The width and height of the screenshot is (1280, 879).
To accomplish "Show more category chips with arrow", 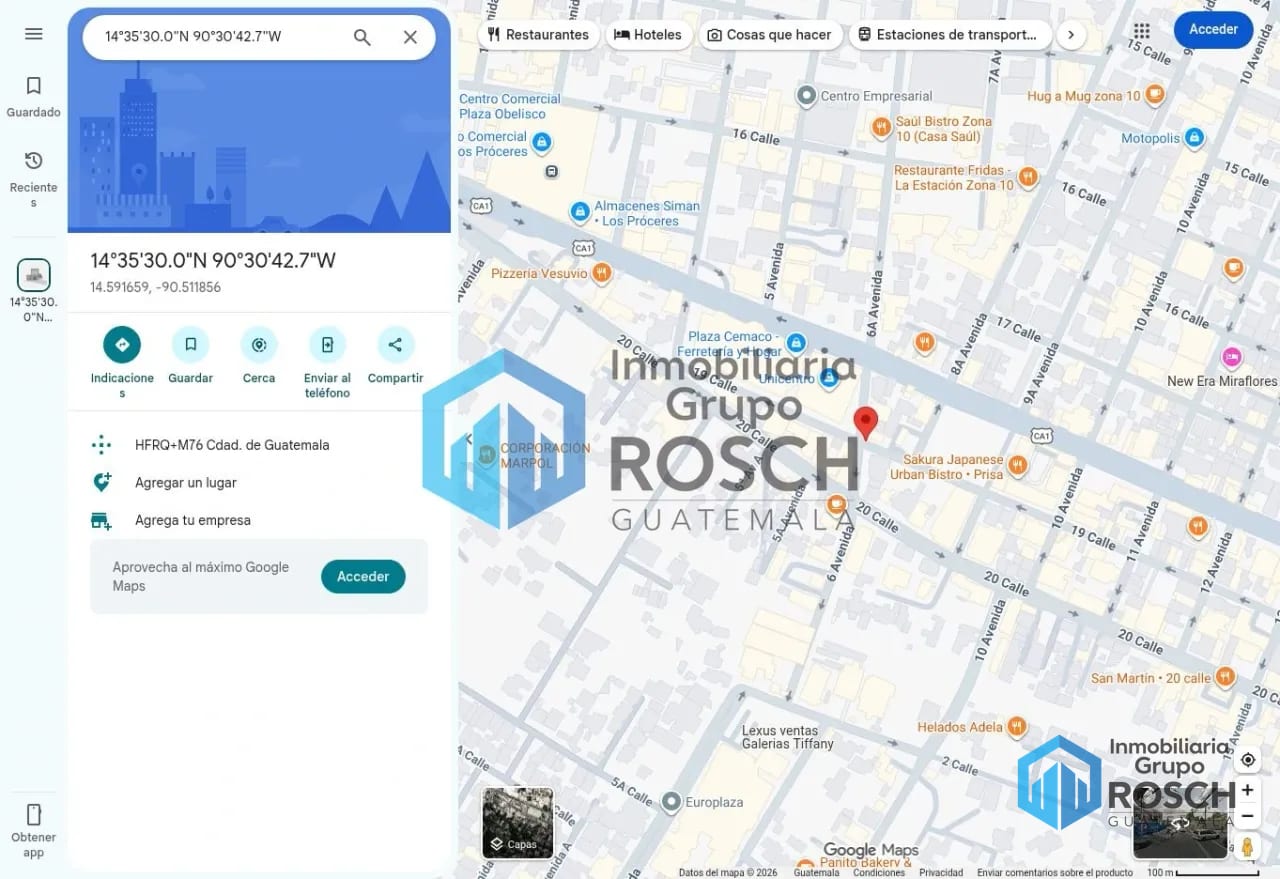I will (x=1071, y=34).
